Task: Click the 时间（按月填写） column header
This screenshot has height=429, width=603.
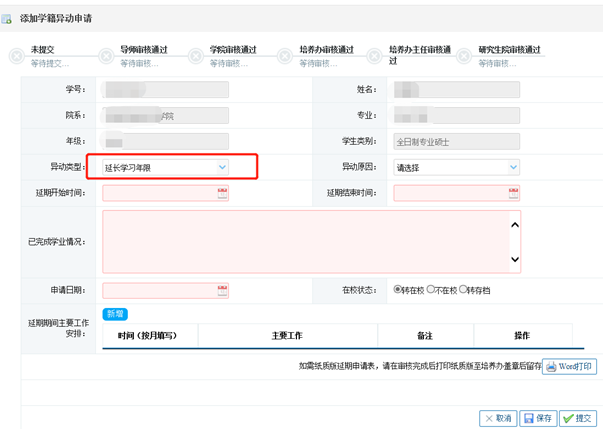Action: pyautogui.click(x=147, y=336)
